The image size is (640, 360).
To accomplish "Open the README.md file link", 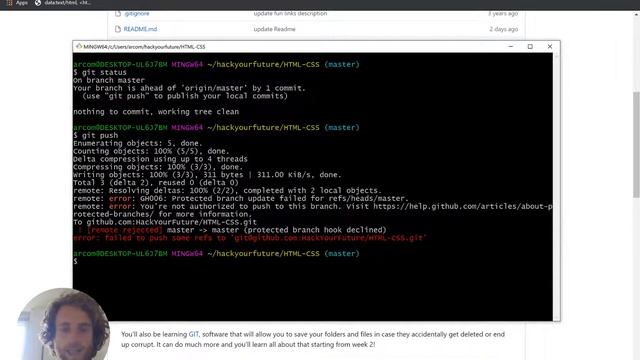I will (x=140, y=29).
